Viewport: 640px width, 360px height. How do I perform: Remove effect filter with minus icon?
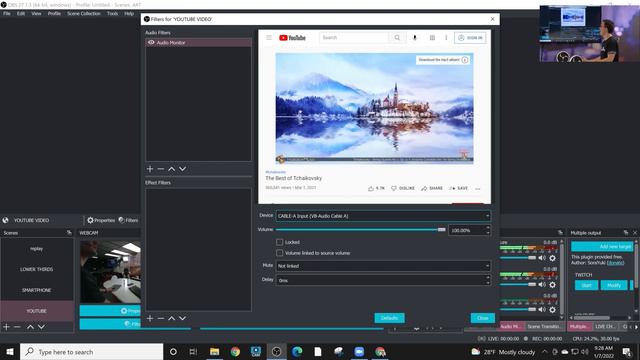[x=161, y=318]
